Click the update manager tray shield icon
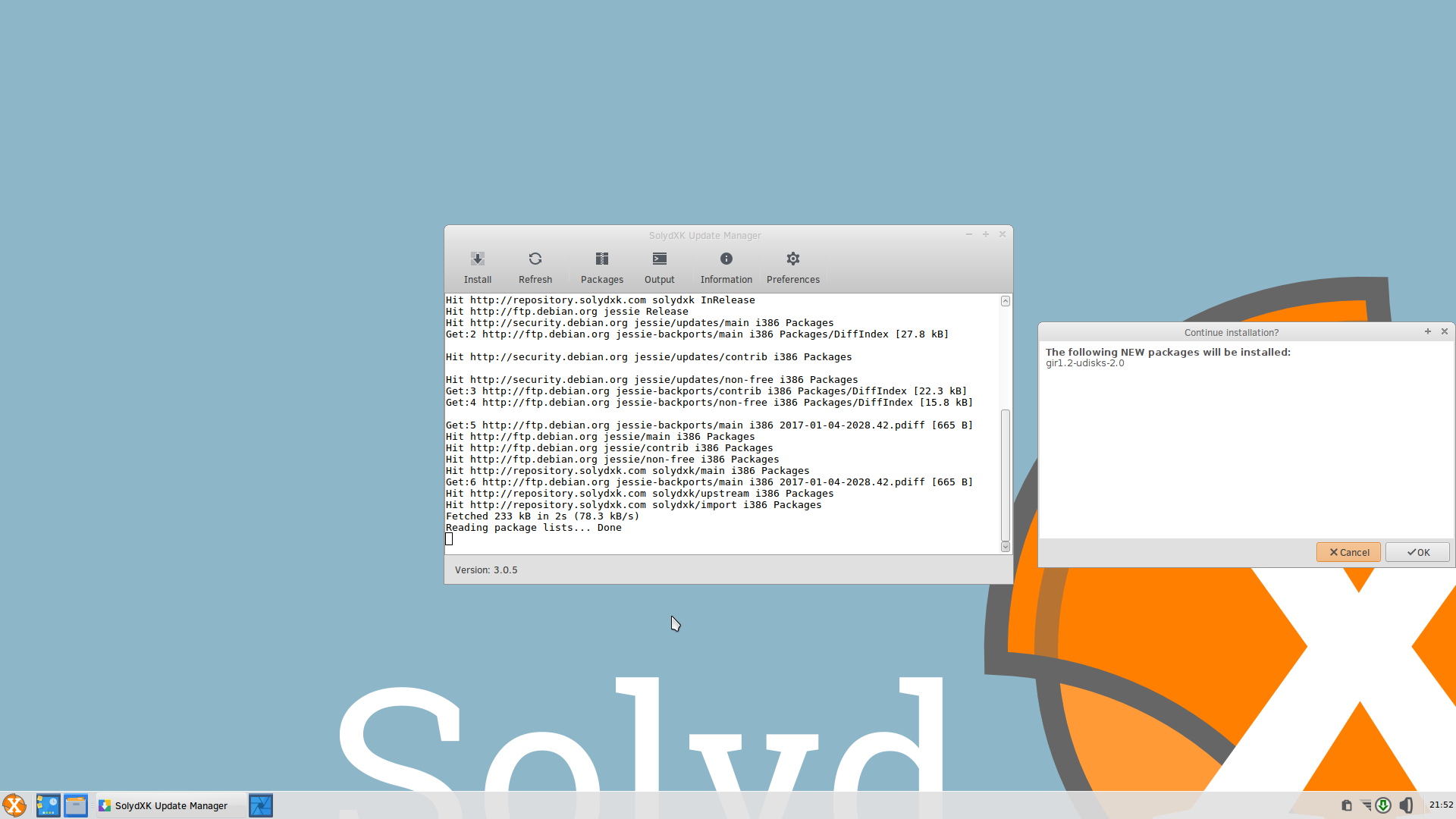Image resolution: width=1456 pixels, height=819 pixels. (1383, 805)
